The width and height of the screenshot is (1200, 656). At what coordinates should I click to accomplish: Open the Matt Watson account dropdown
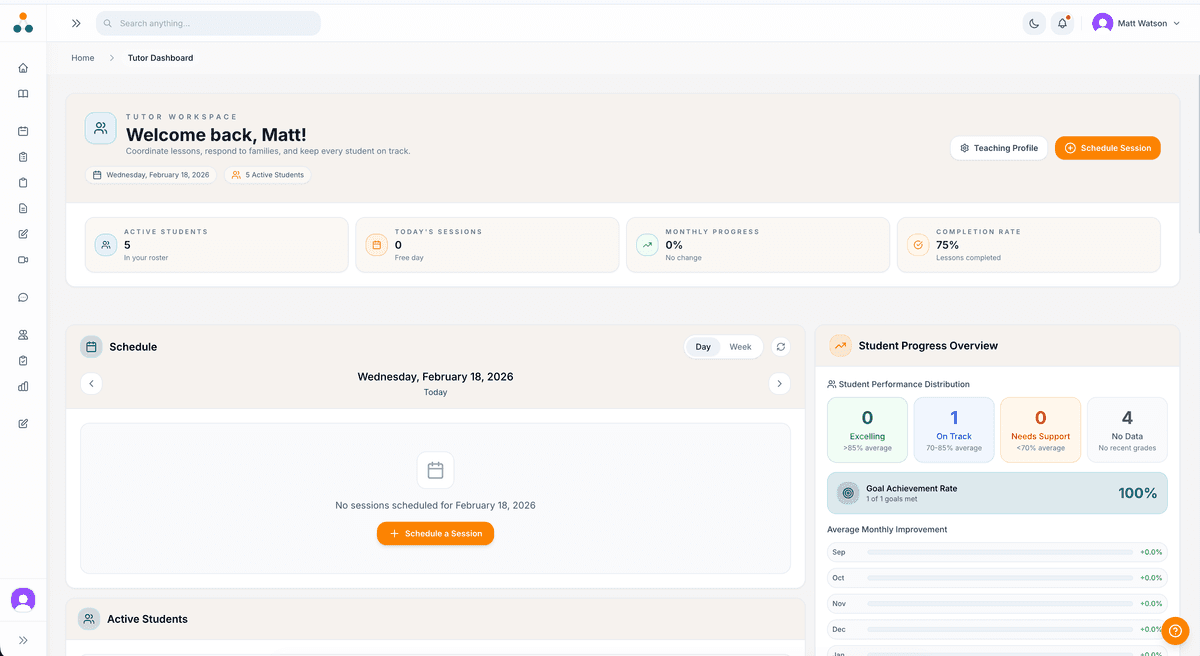click(1135, 22)
